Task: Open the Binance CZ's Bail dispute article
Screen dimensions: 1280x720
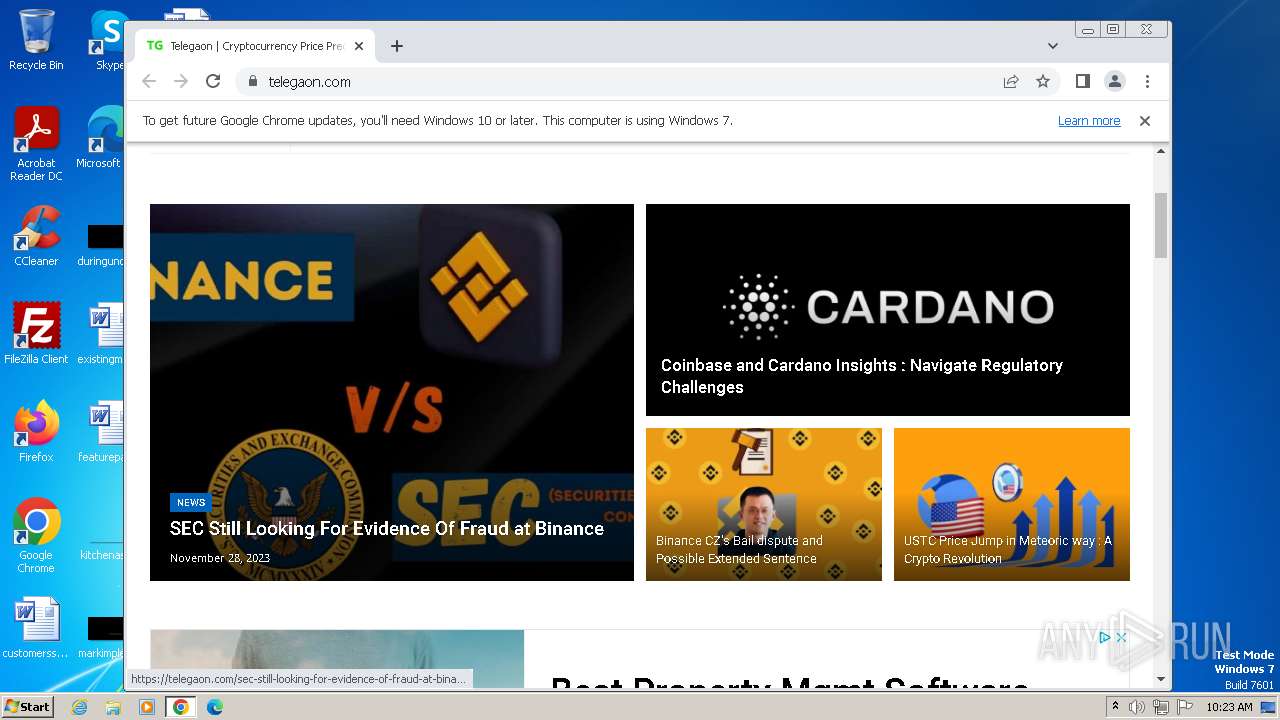Action: pos(739,550)
